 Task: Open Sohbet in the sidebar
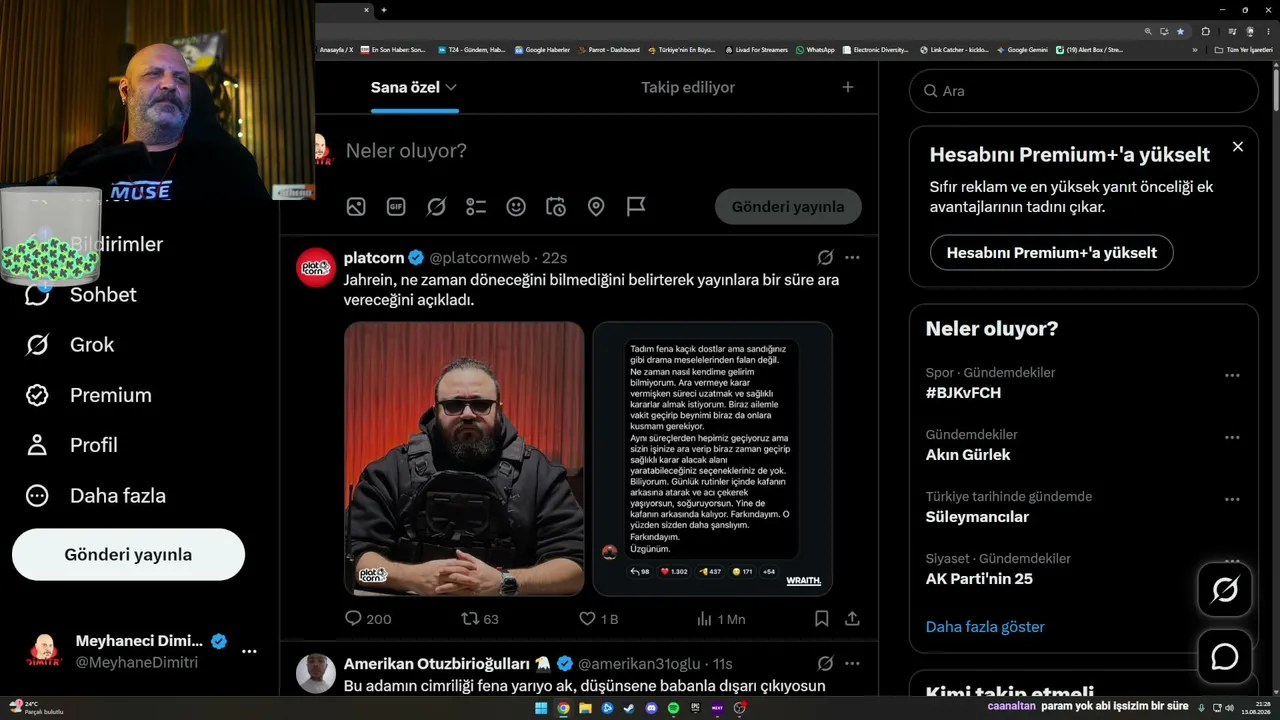(x=81, y=294)
